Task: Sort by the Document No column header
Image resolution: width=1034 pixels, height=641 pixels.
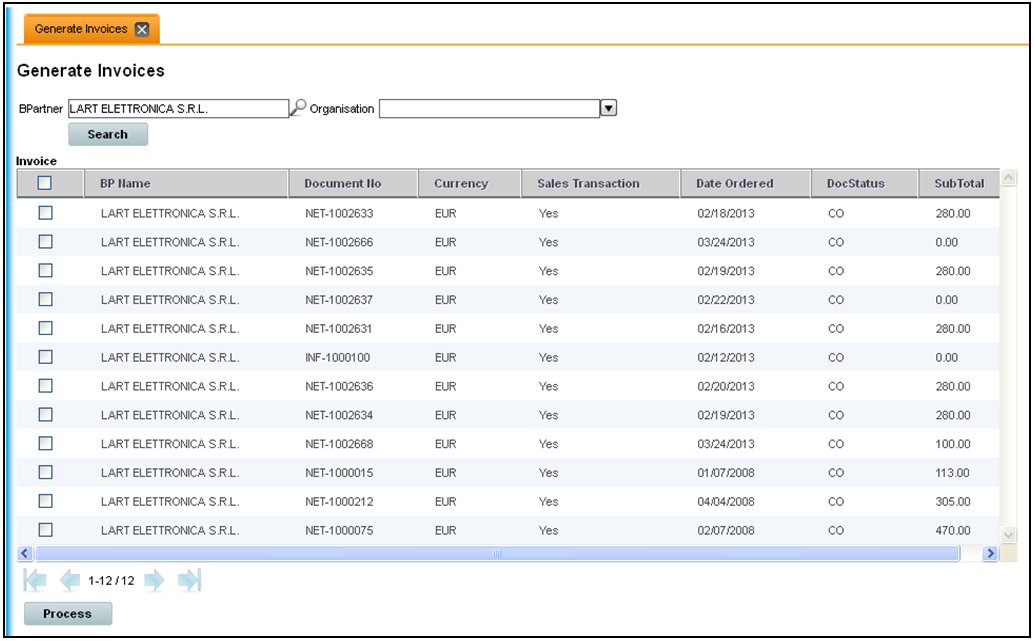Action: (343, 183)
